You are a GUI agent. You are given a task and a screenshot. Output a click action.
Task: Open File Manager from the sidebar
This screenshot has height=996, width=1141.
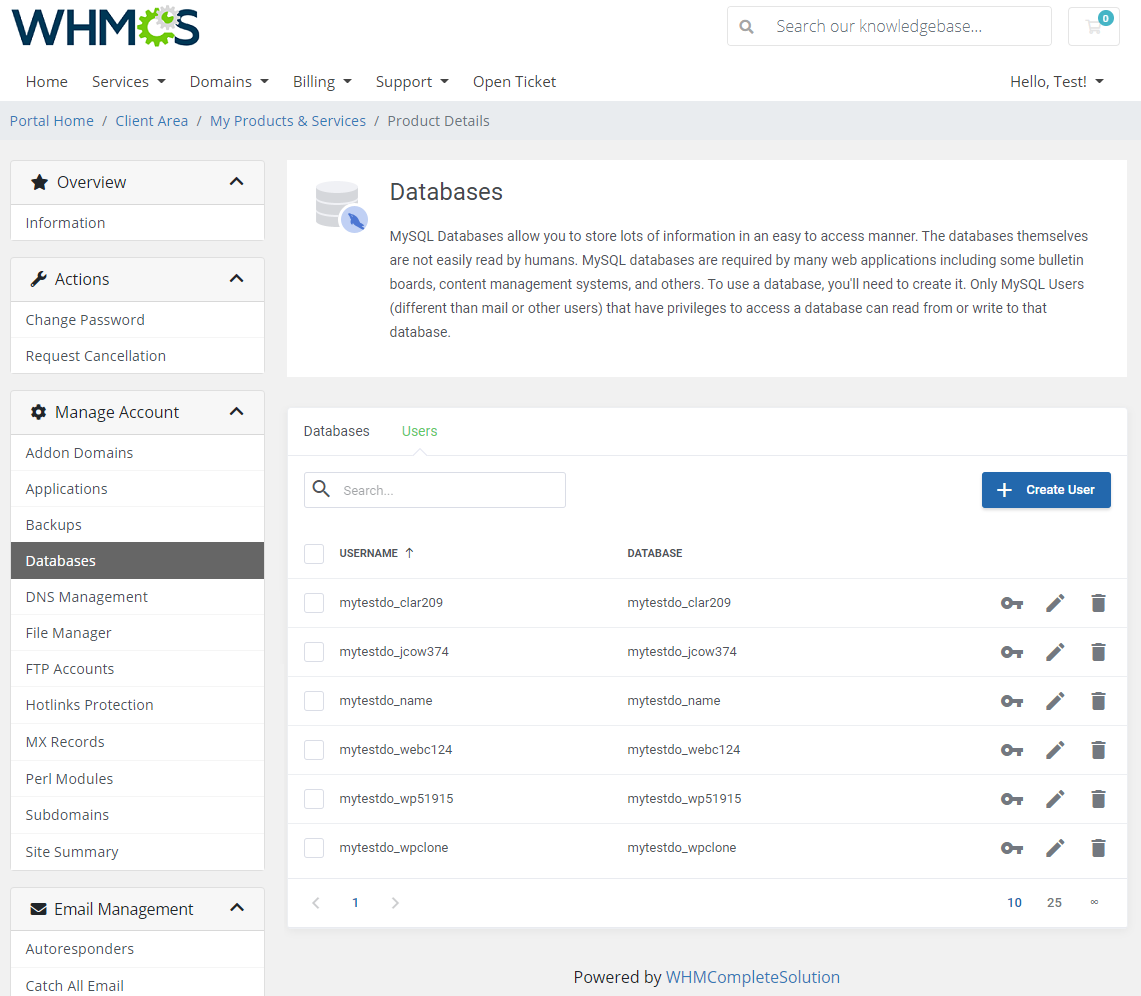click(68, 632)
